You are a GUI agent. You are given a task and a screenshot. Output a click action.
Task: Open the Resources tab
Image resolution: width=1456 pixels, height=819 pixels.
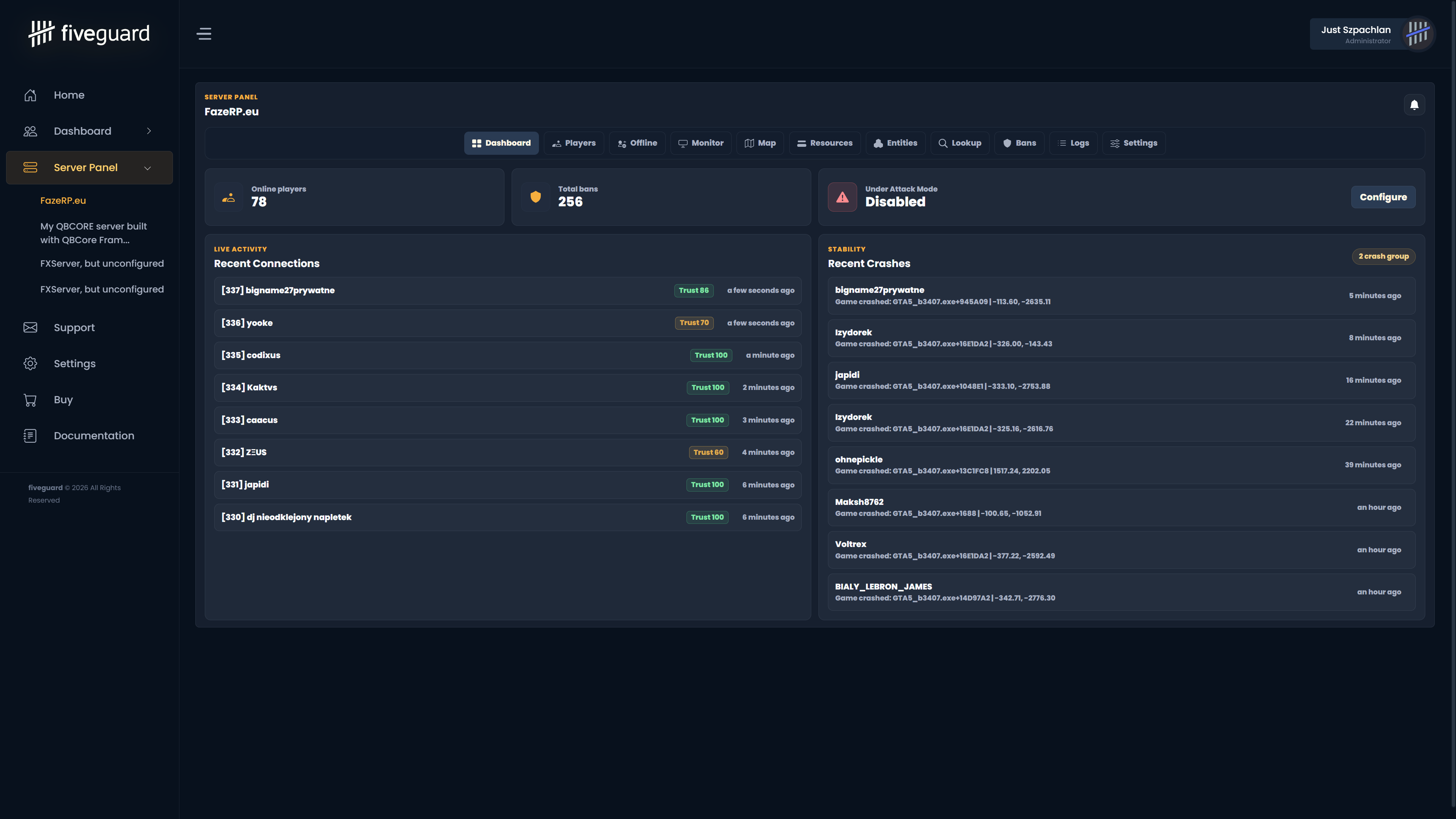825,143
